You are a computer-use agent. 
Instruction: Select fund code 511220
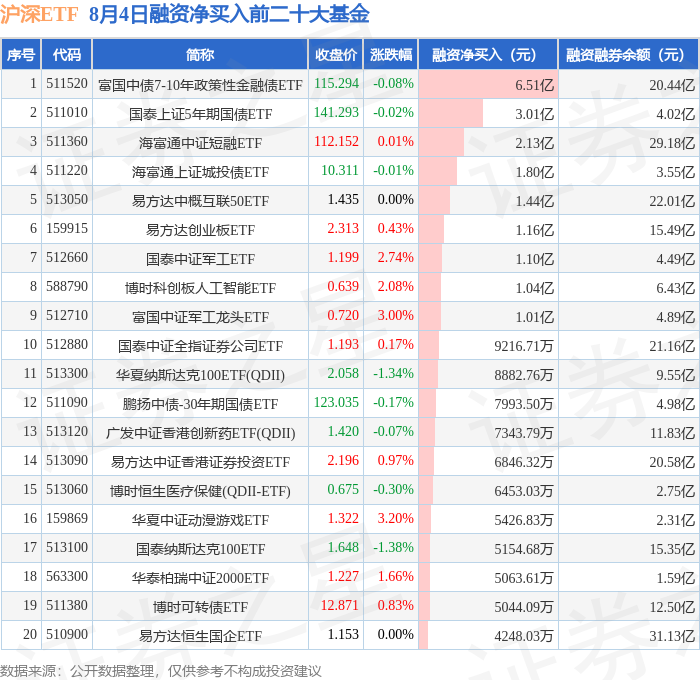point(67,171)
